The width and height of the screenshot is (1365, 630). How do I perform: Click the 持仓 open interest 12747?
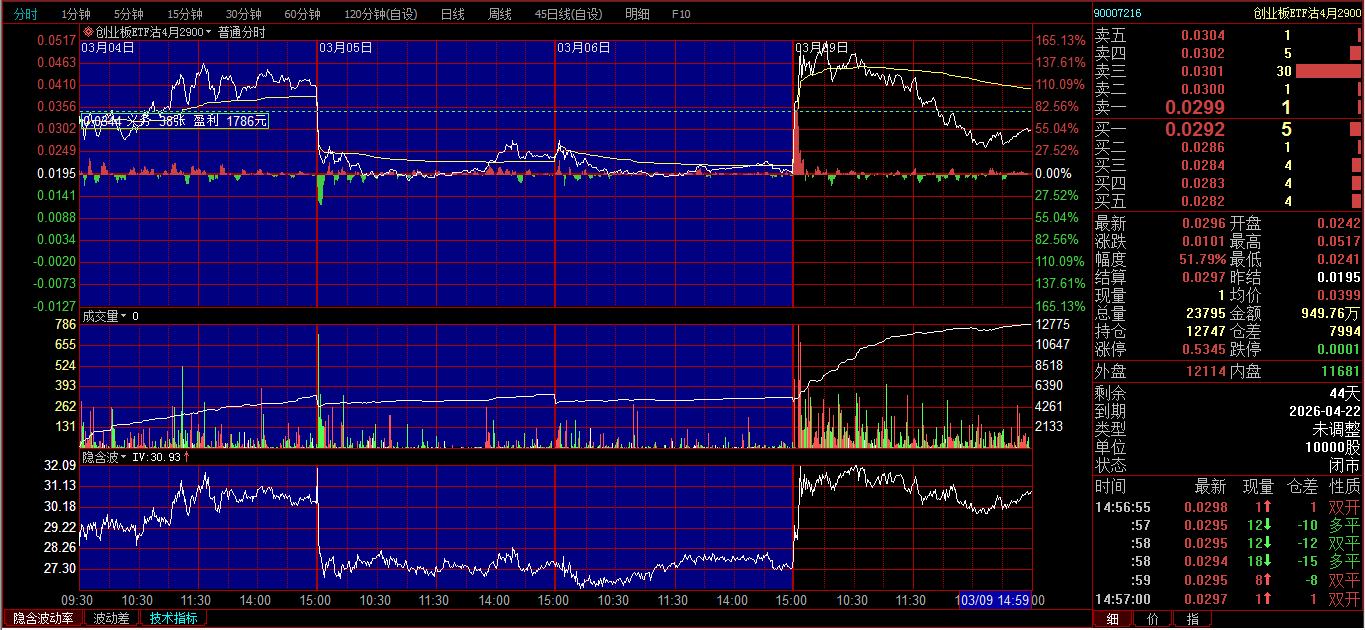click(1205, 331)
